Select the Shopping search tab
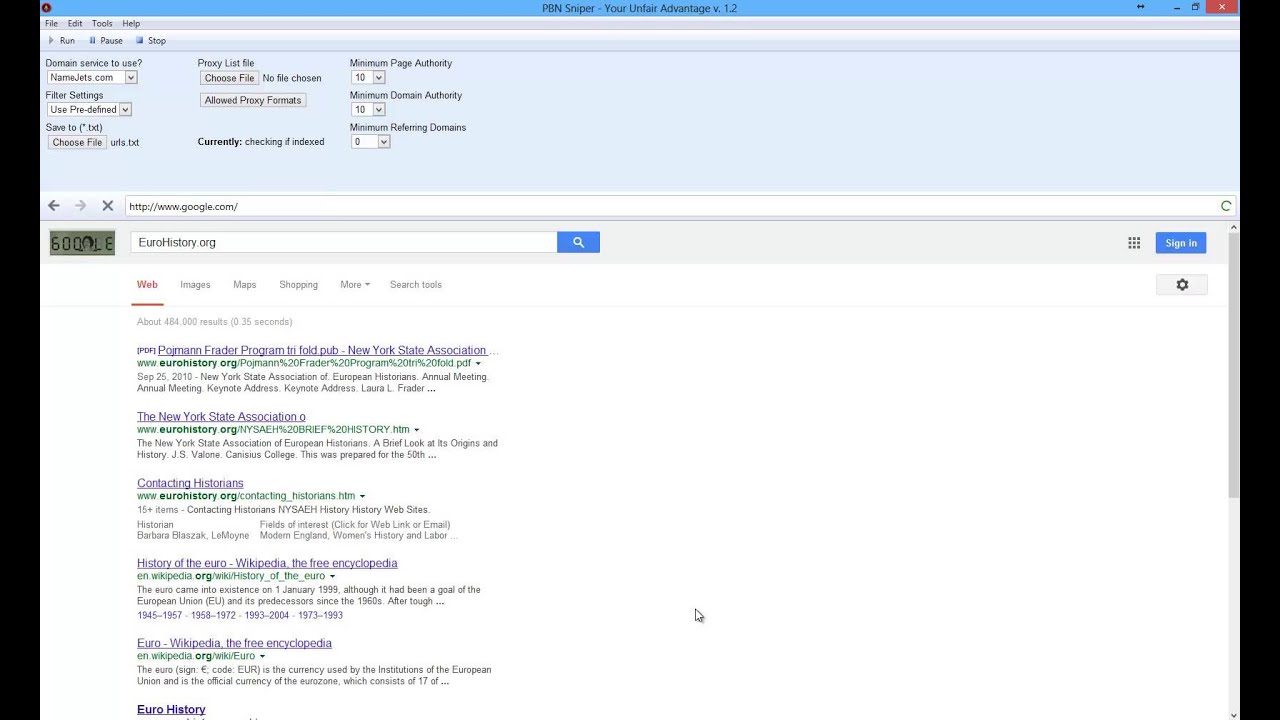Viewport: 1280px width, 720px height. pos(298,285)
